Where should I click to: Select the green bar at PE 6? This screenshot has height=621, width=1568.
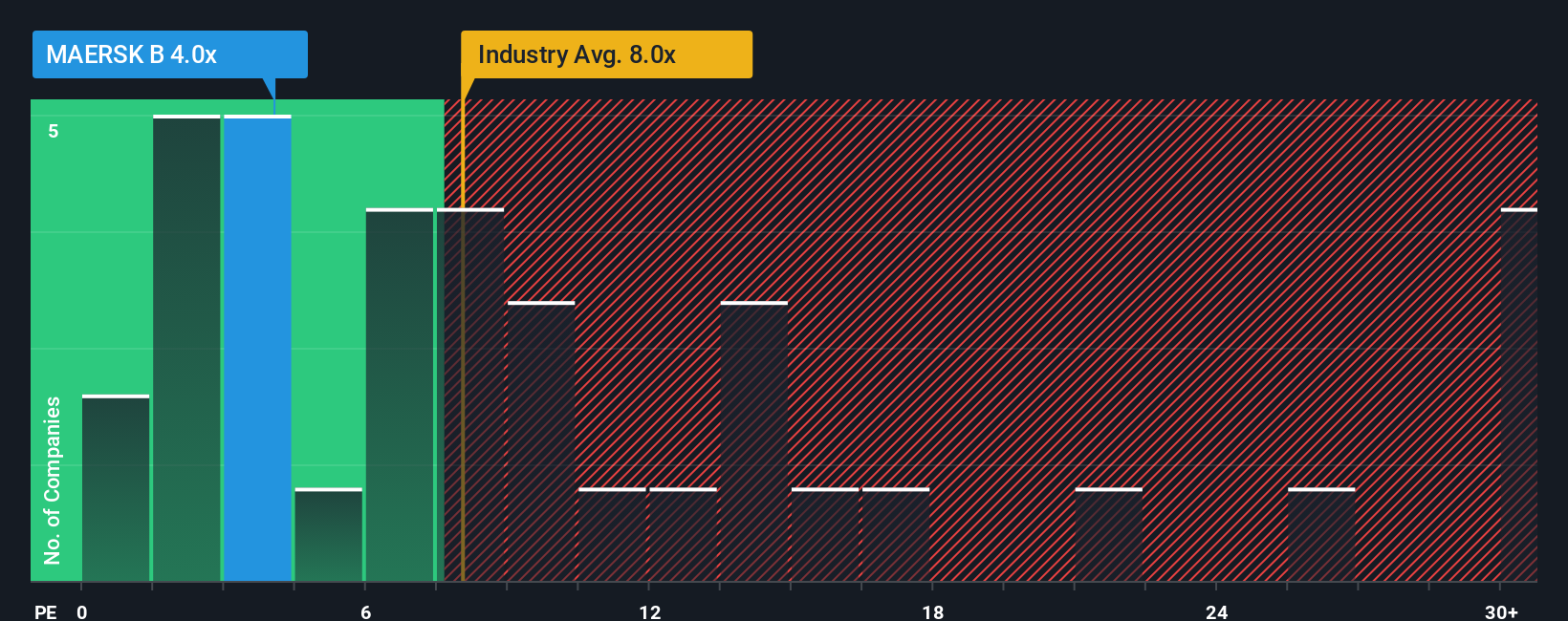(400, 395)
